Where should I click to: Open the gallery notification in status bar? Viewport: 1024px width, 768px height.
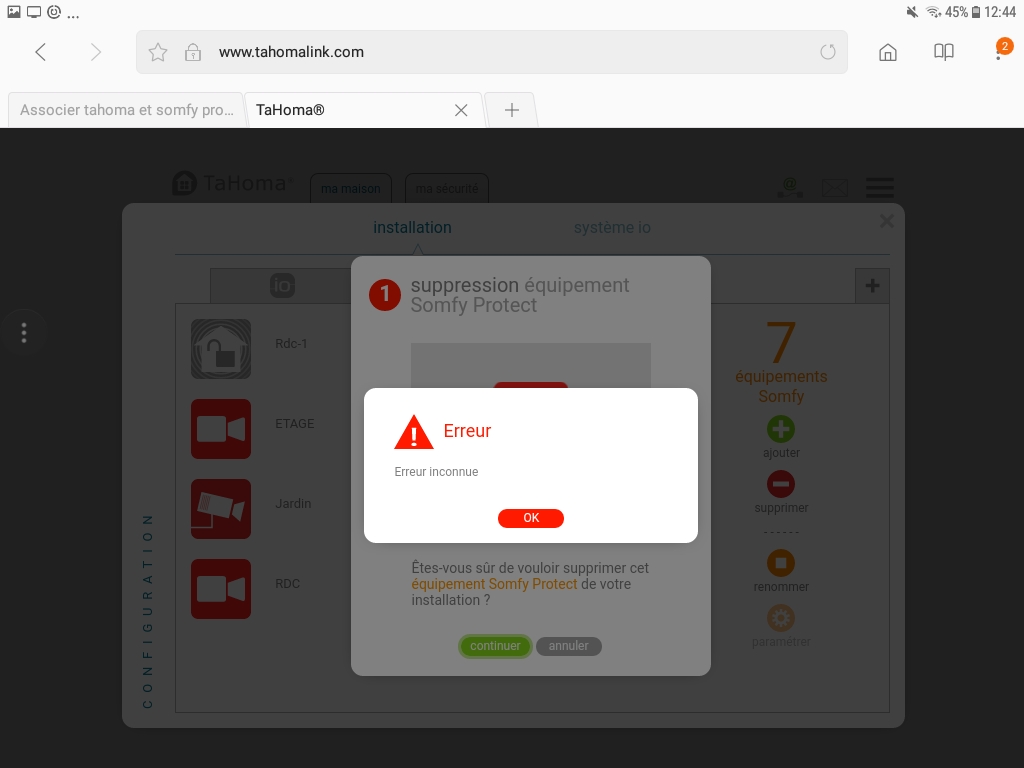point(14,12)
